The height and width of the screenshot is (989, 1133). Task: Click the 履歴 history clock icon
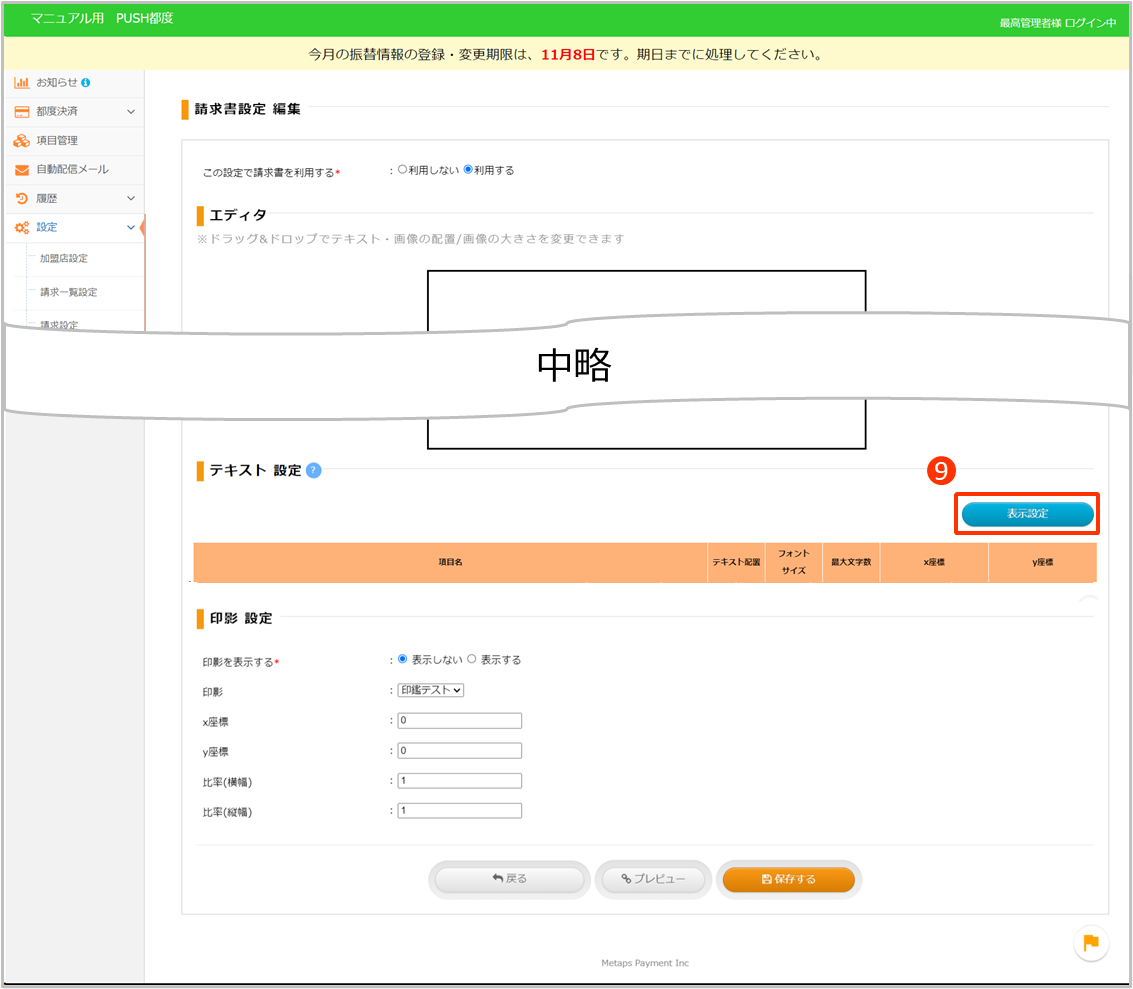point(21,199)
